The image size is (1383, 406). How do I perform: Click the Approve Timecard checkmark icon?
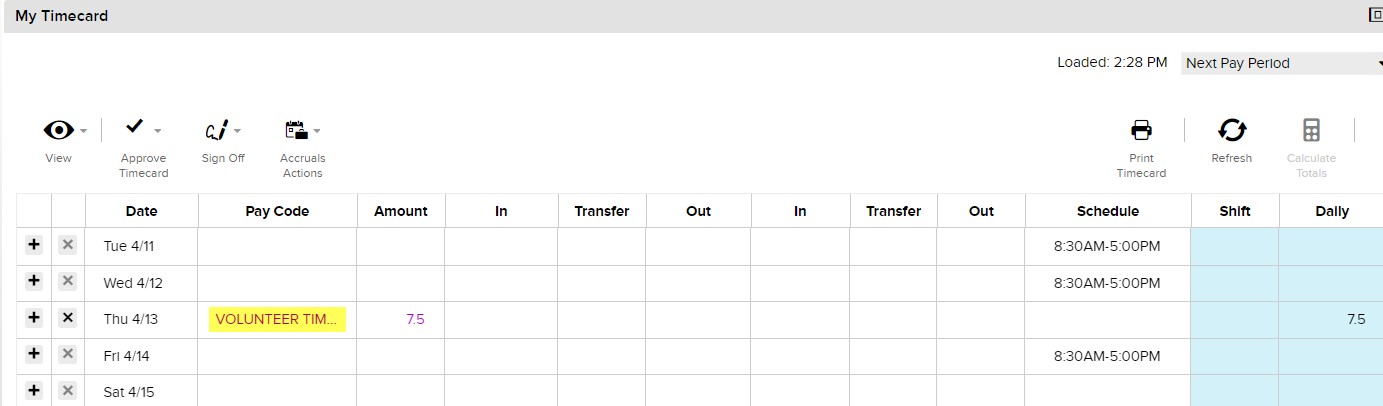point(135,127)
